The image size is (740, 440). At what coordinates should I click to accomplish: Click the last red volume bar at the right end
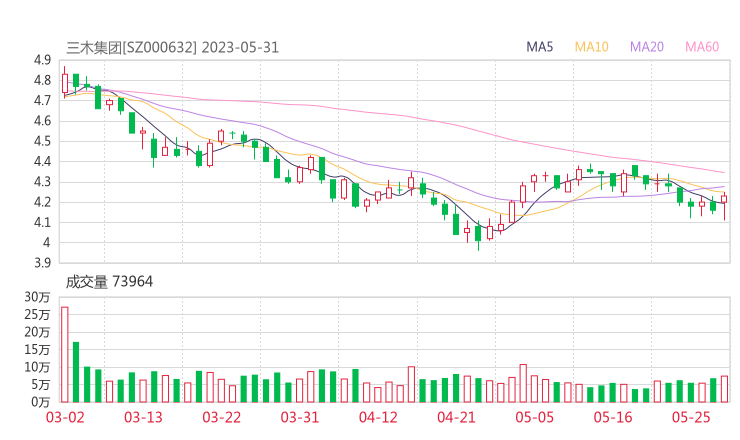(x=724, y=389)
